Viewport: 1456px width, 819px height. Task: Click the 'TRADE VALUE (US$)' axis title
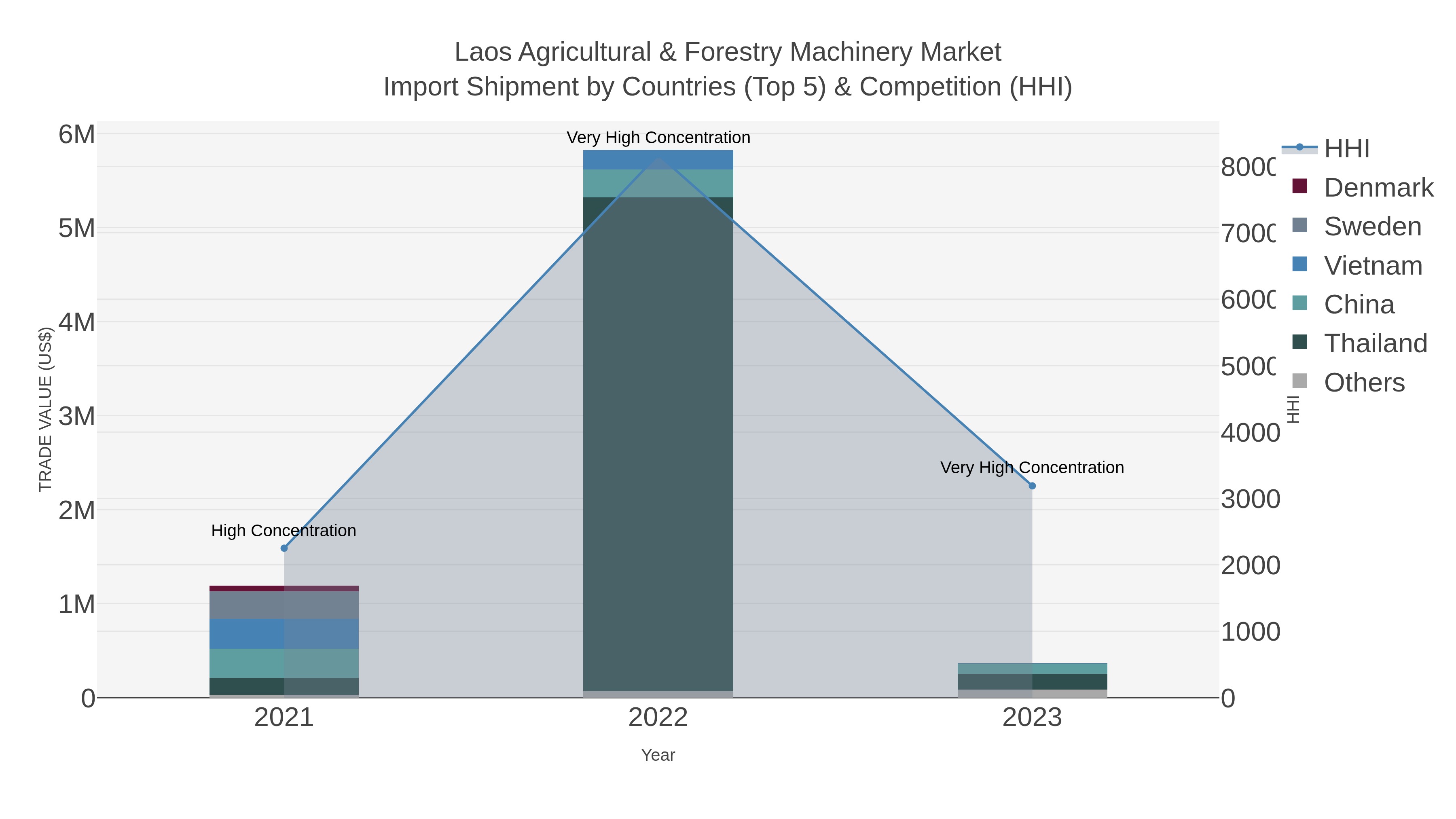pyautogui.click(x=45, y=409)
